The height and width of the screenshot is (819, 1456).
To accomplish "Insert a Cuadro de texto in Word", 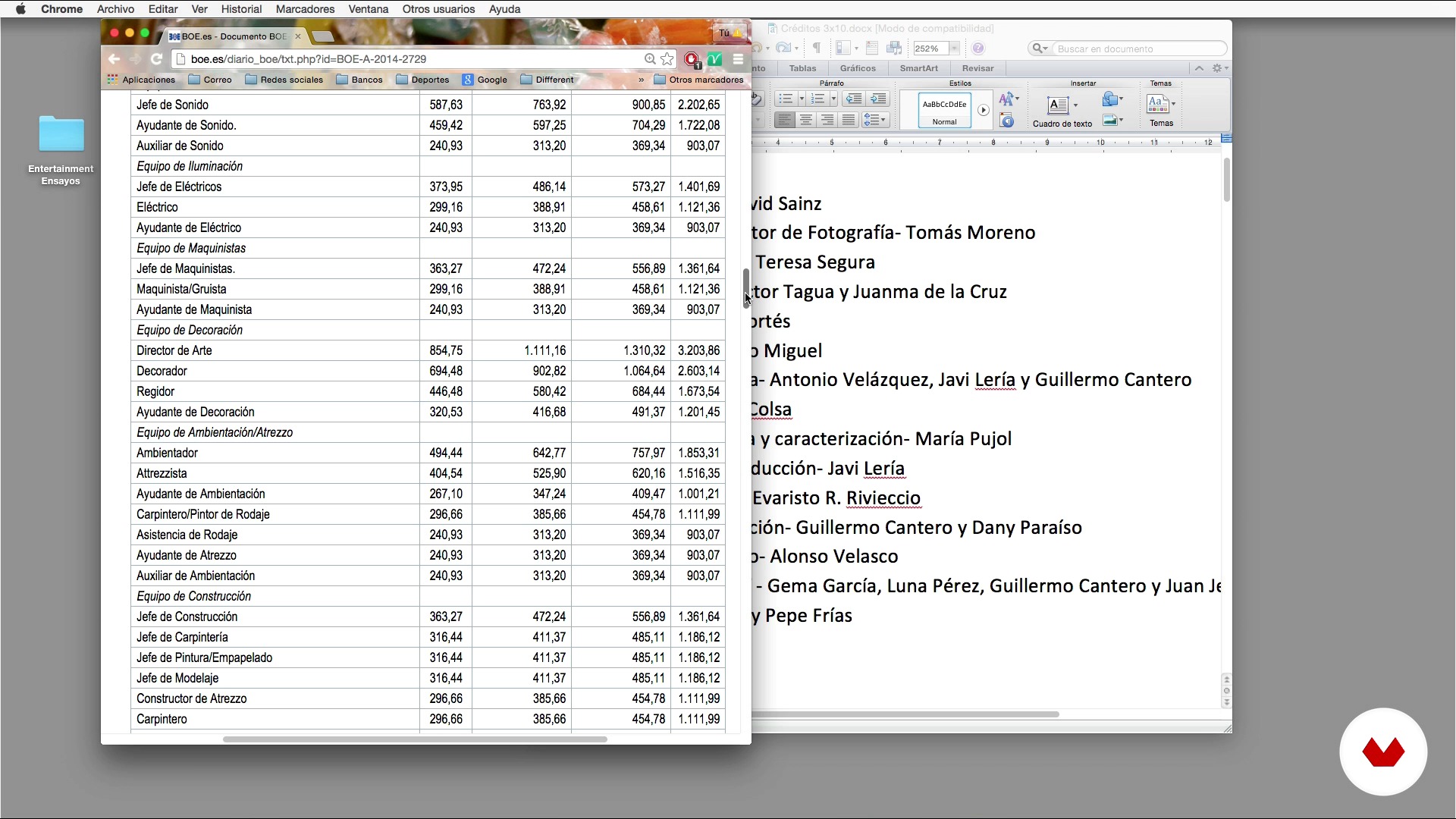I will (x=1062, y=111).
